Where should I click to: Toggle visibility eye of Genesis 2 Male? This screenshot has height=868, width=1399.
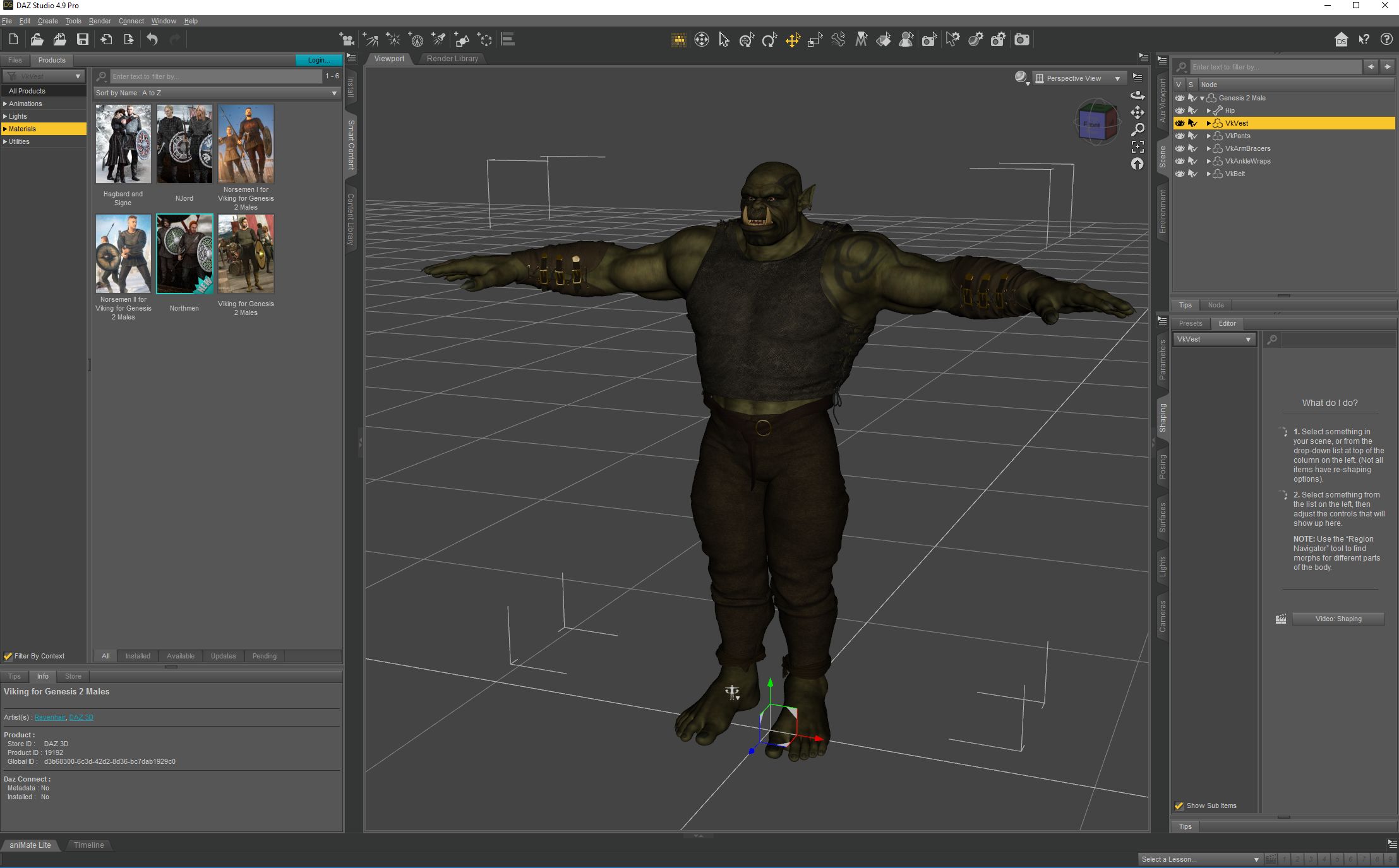[1179, 98]
